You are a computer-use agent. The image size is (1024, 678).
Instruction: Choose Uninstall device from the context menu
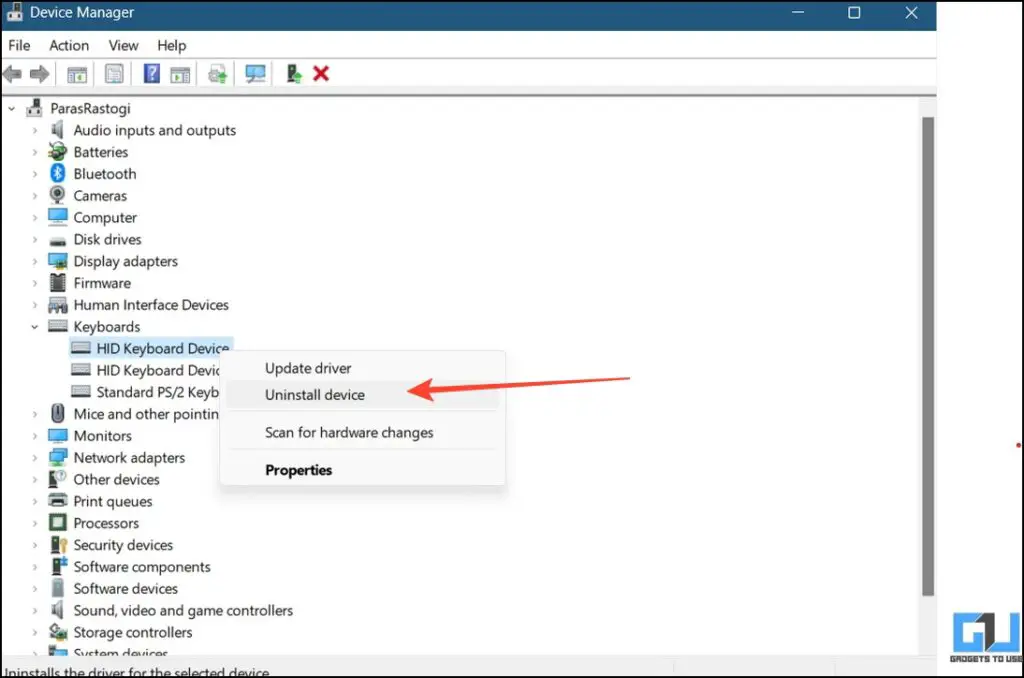coord(314,395)
